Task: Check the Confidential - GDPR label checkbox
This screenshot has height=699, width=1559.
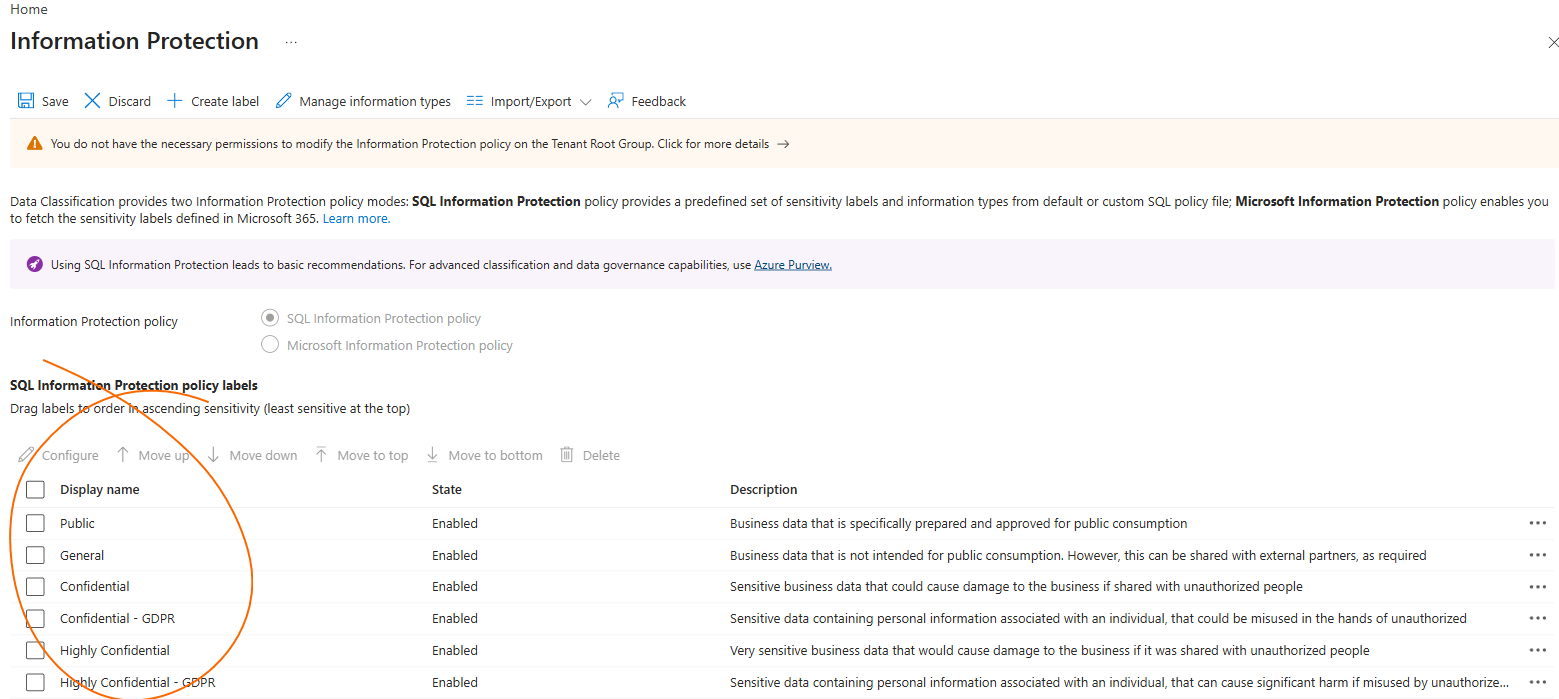Action: click(x=35, y=618)
